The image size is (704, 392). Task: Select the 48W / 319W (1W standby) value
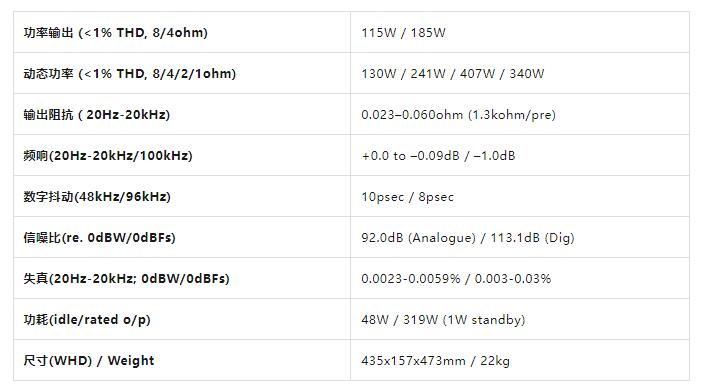(443, 320)
